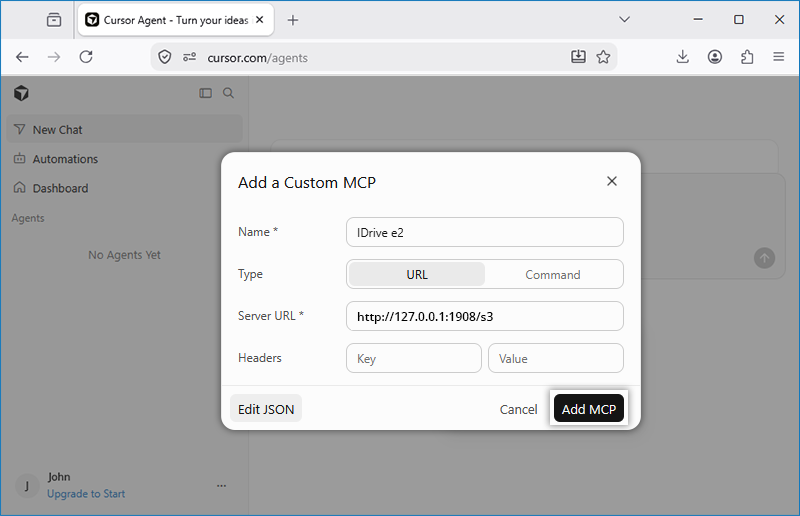Open site permissions icon in address bar
Image resolution: width=800 pixels, height=516 pixels.
click(x=189, y=57)
